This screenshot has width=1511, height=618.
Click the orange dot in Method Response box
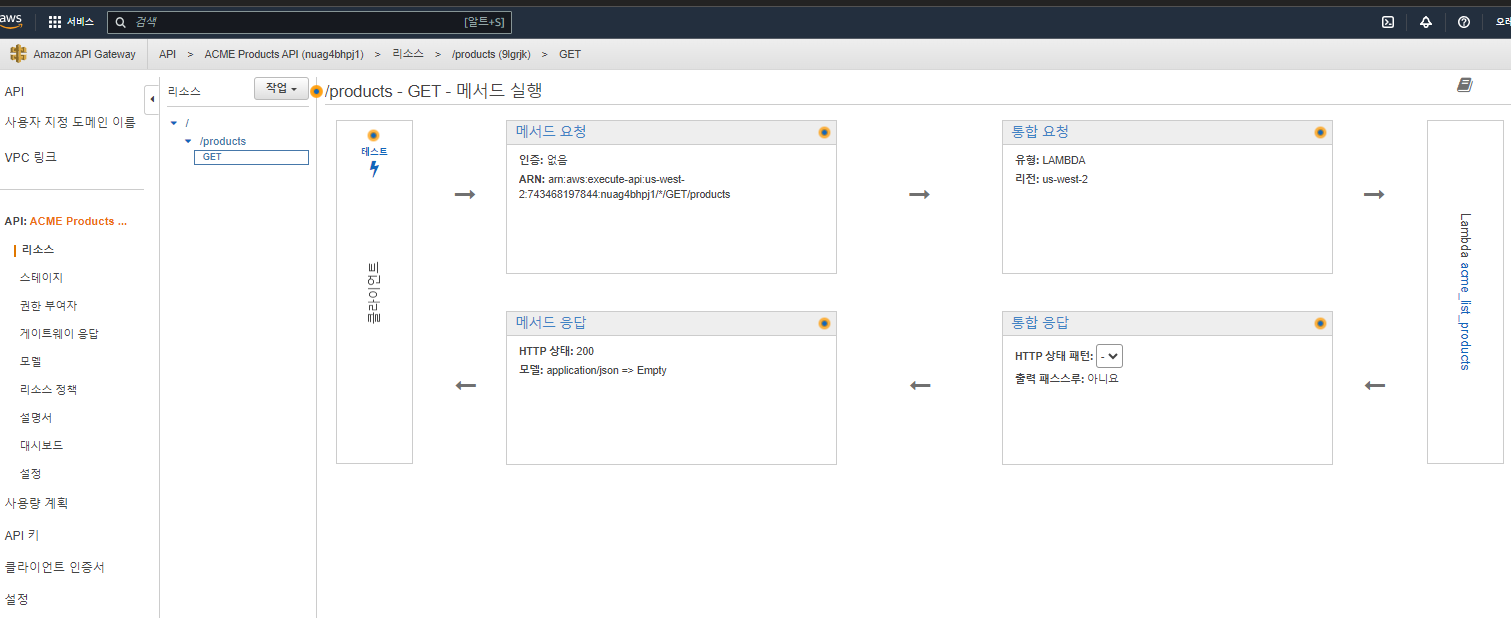(x=824, y=323)
